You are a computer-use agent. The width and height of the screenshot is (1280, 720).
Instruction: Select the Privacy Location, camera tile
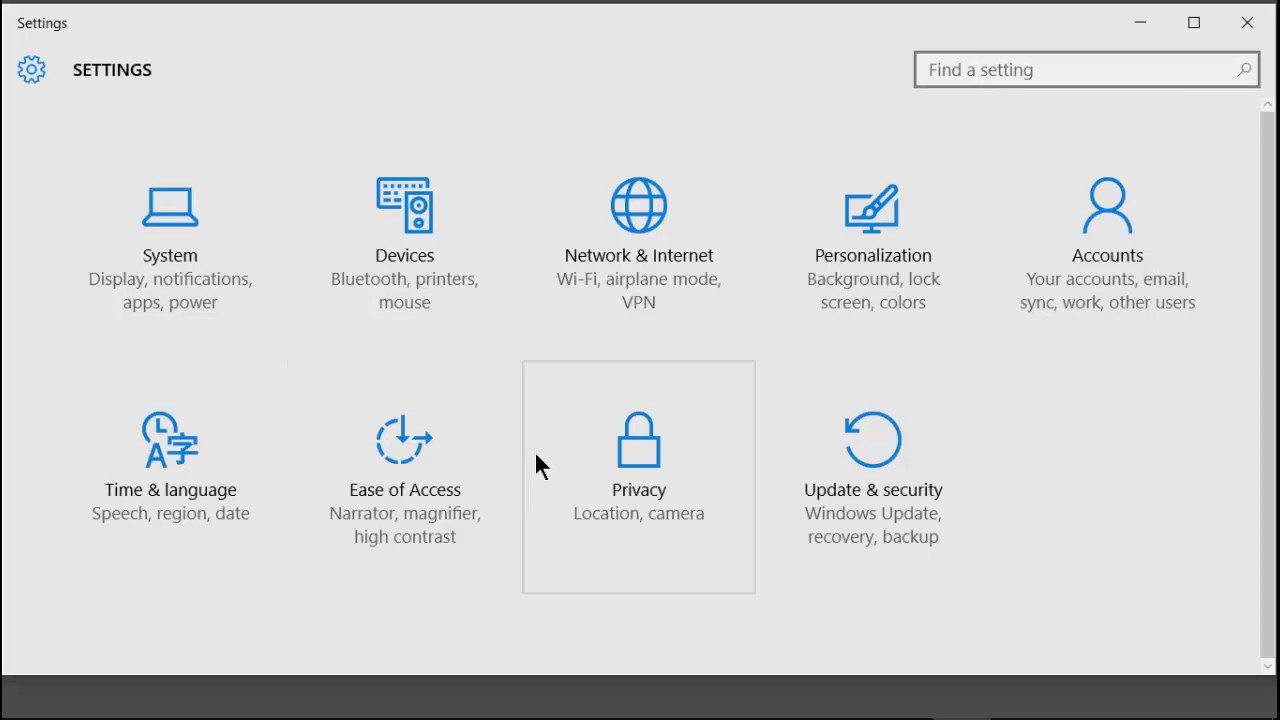(639, 477)
